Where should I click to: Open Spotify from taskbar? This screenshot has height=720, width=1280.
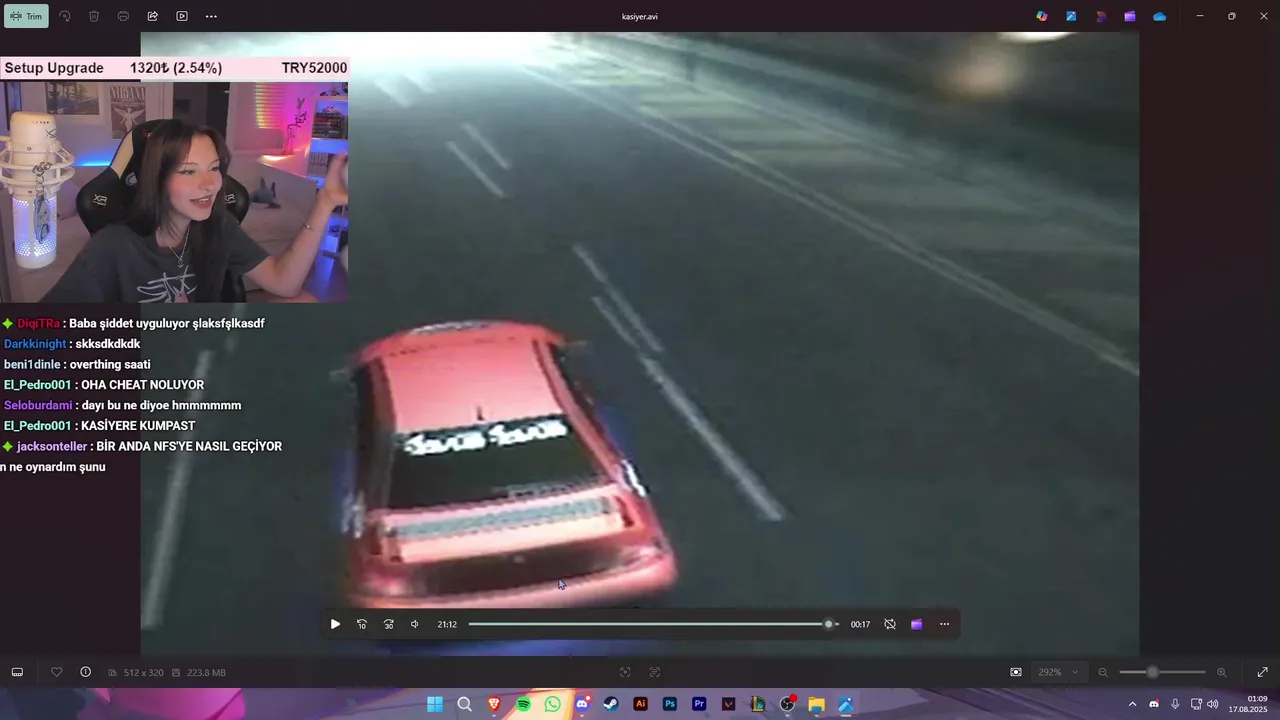tap(523, 704)
